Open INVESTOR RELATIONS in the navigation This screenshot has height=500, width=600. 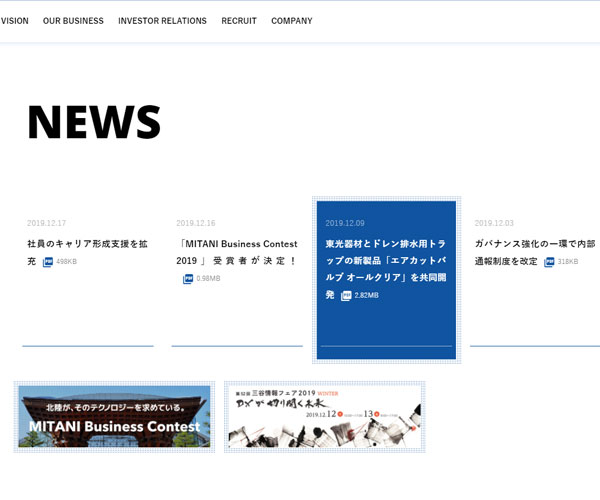[x=162, y=21]
